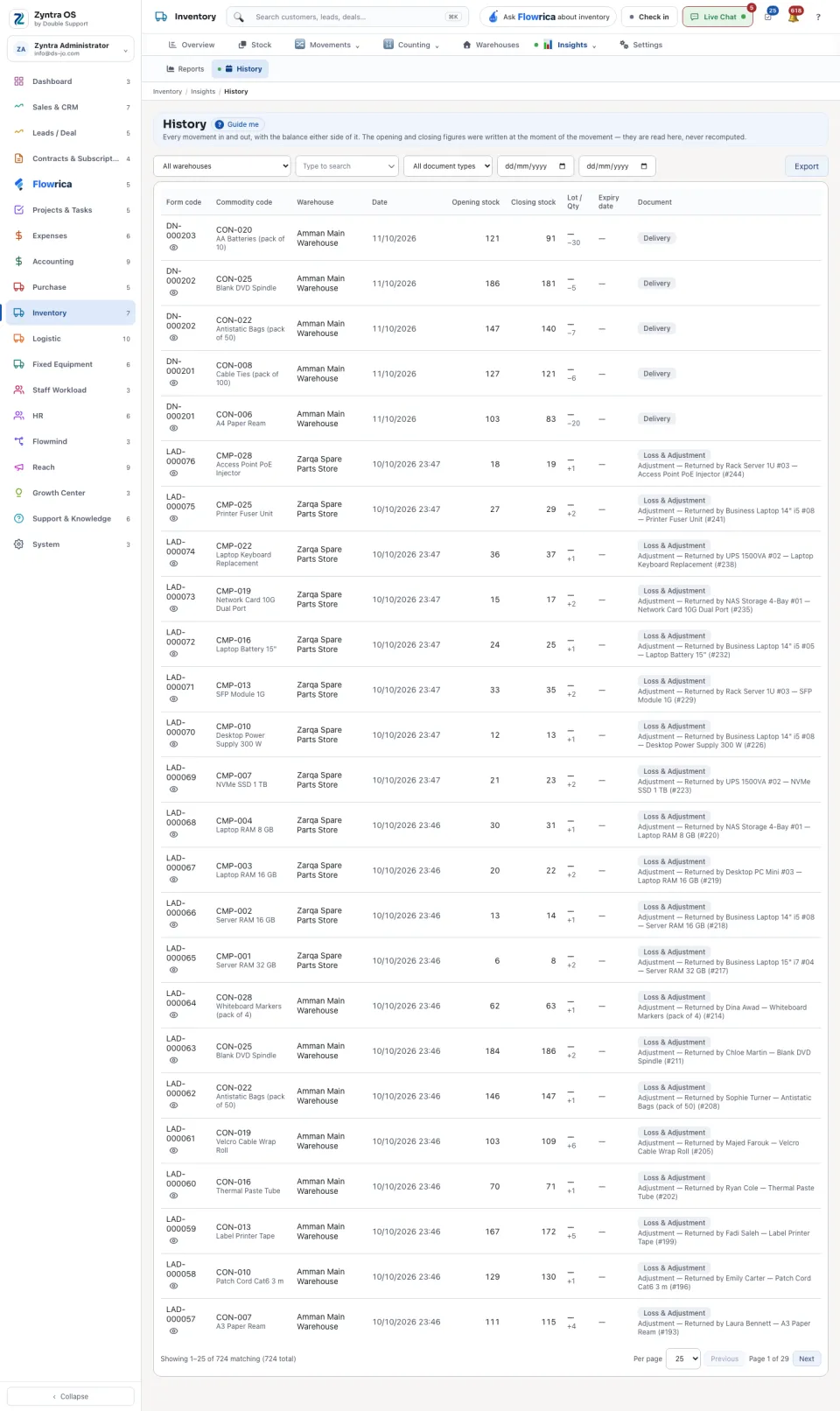Open Fixed Equipment module
Screen dimensions: 840x1411
pyautogui.click(x=71, y=364)
